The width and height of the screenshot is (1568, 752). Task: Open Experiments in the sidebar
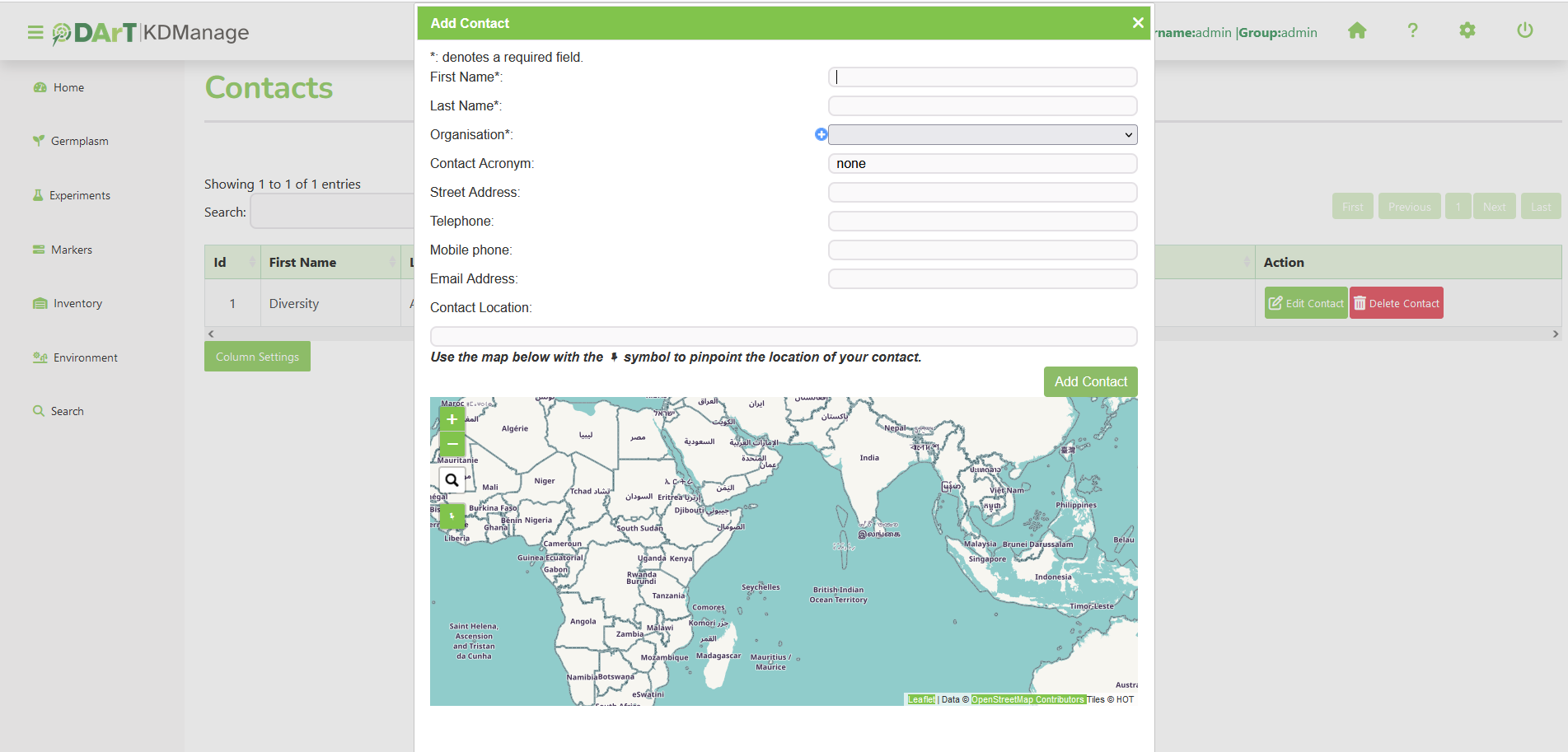click(79, 195)
